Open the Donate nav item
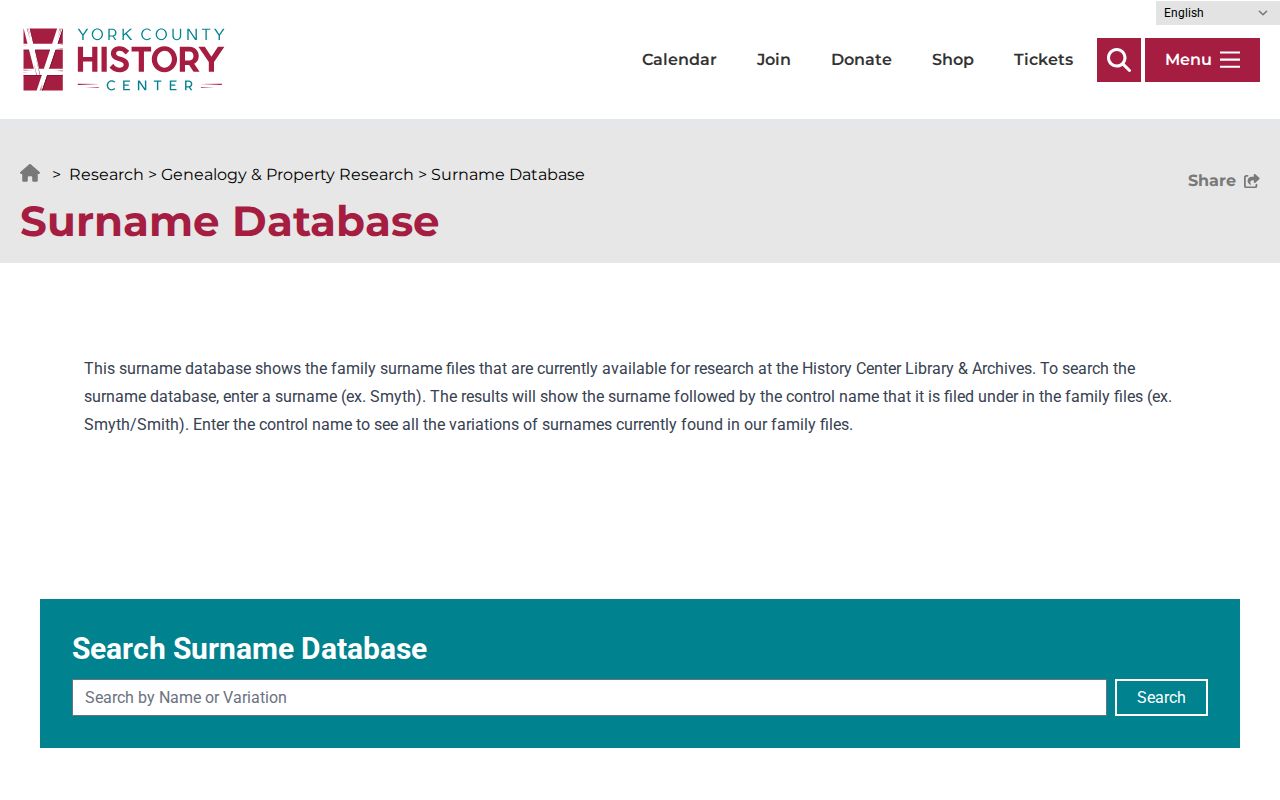This screenshot has width=1280, height=800. click(861, 60)
